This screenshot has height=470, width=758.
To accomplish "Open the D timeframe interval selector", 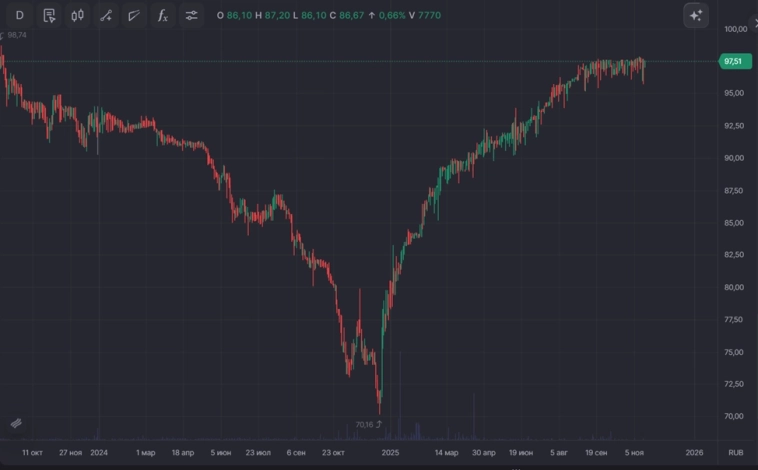I will coord(19,16).
